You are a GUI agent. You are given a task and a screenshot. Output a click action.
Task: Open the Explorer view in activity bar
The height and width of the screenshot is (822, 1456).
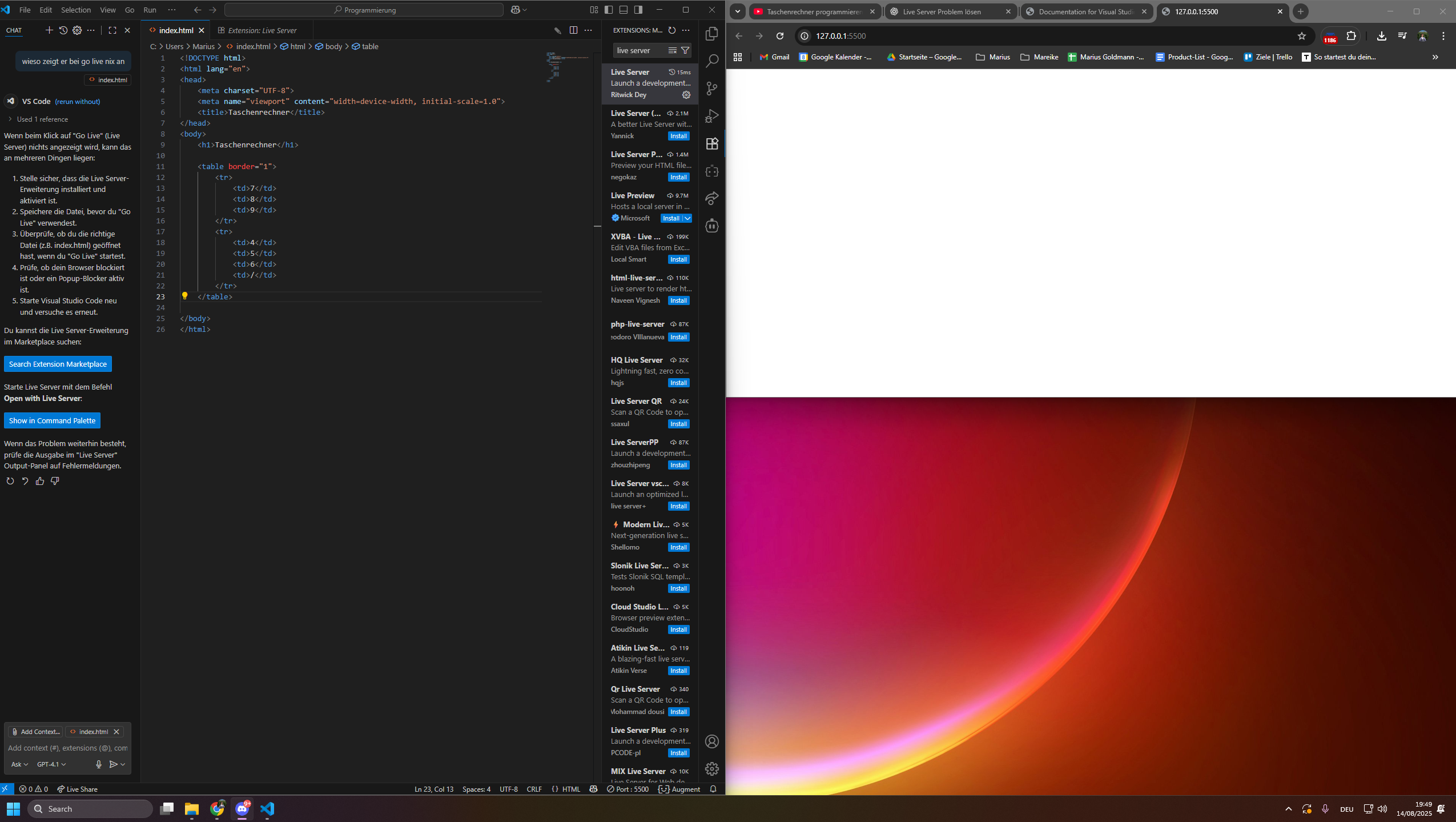pos(711,34)
